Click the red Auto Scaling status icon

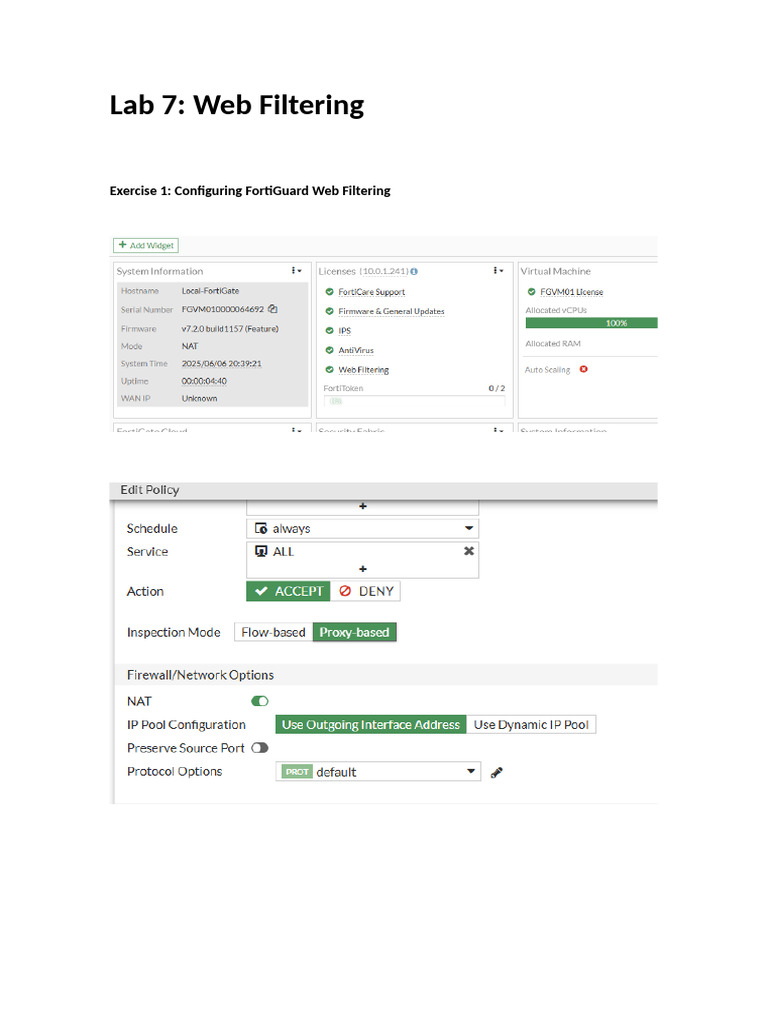(583, 369)
